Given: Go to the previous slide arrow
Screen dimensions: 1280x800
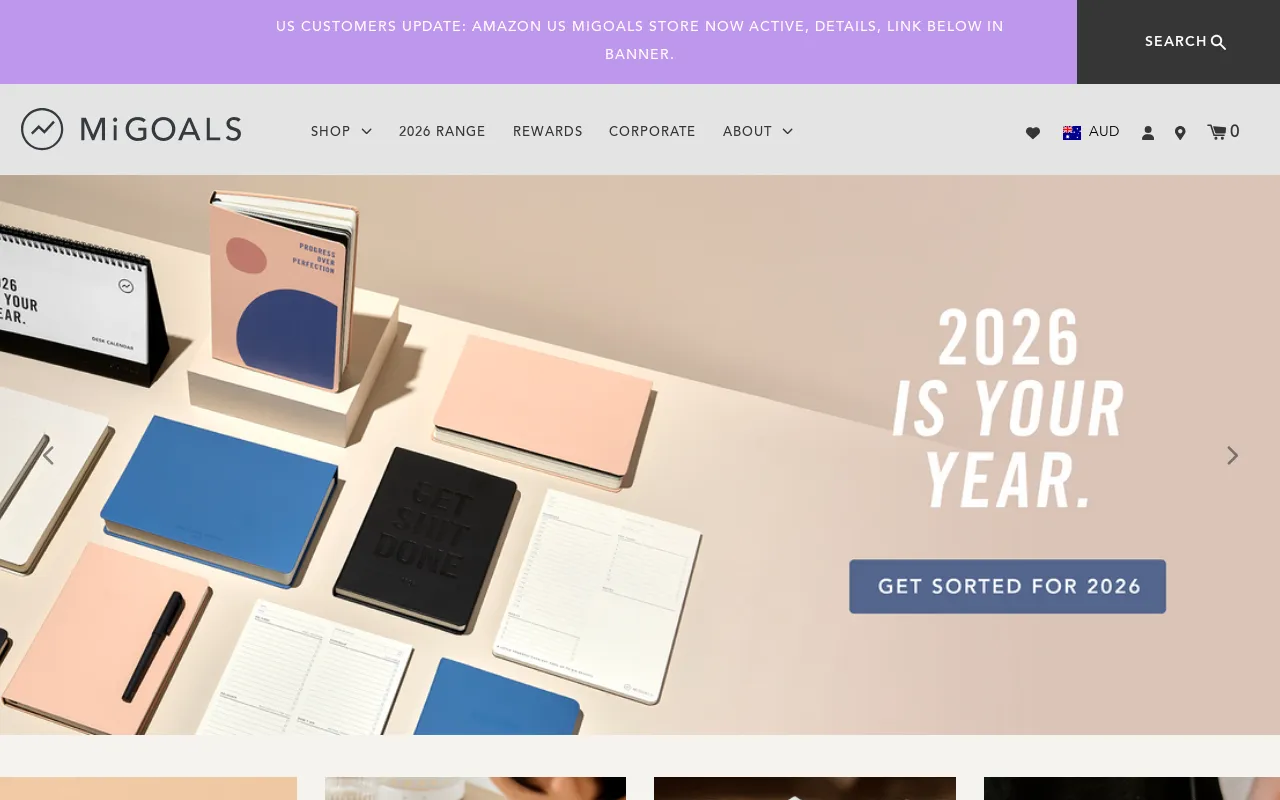Looking at the screenshot, I should [x=47, y=455].
